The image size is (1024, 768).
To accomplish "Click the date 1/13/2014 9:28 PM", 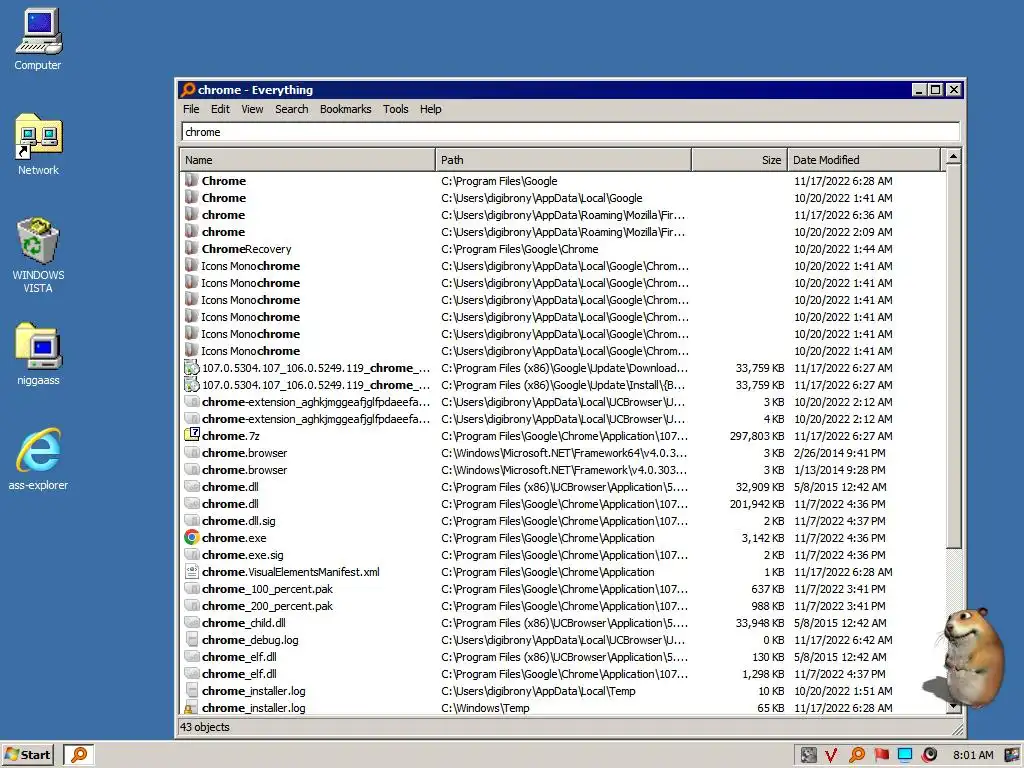I will click(839, 470).
